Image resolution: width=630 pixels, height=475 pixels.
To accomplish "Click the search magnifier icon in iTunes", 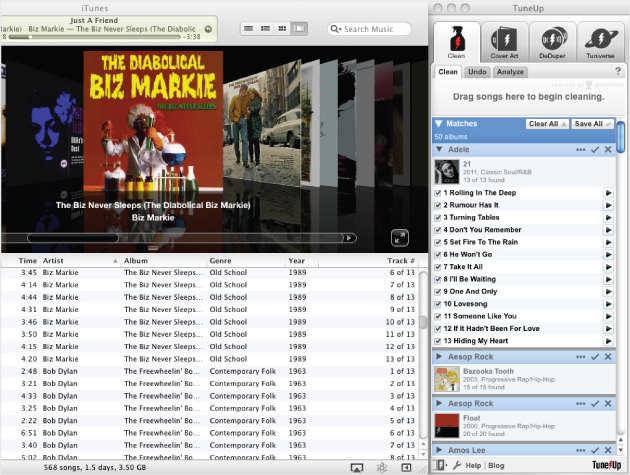I will click(x=334, y=29).
